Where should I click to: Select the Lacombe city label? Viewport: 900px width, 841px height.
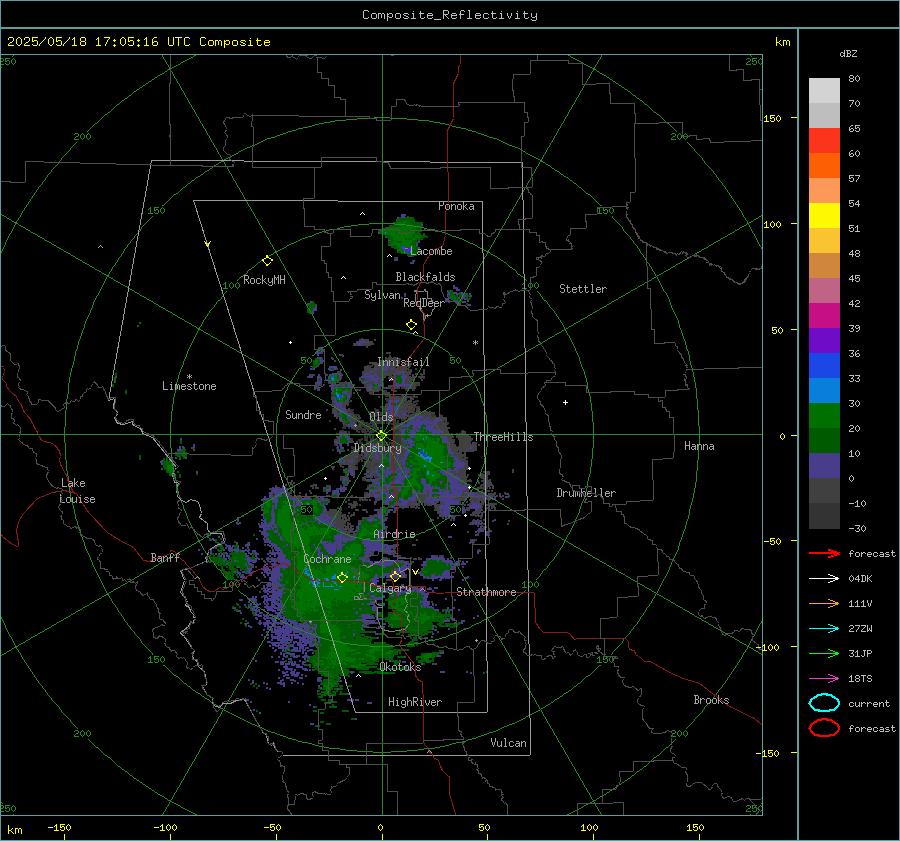431,251
